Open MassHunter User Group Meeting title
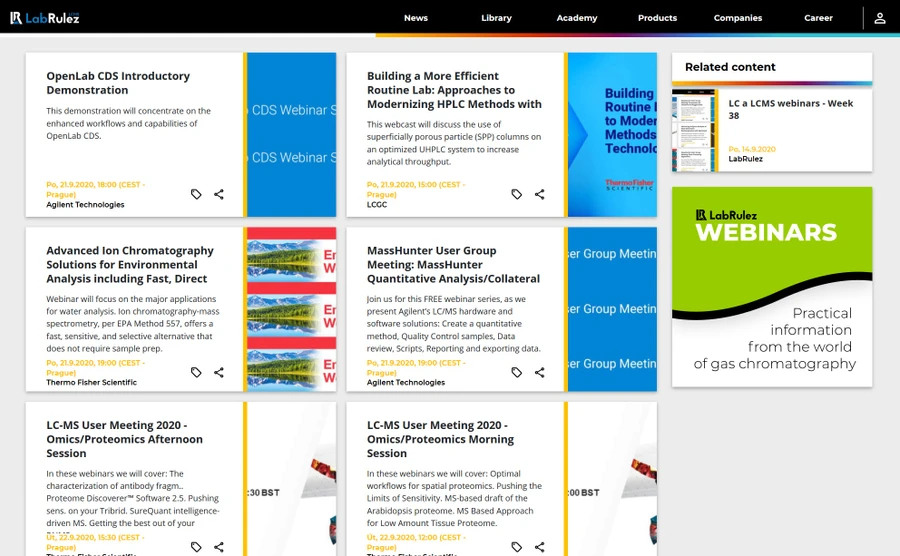 pos(453,265)
